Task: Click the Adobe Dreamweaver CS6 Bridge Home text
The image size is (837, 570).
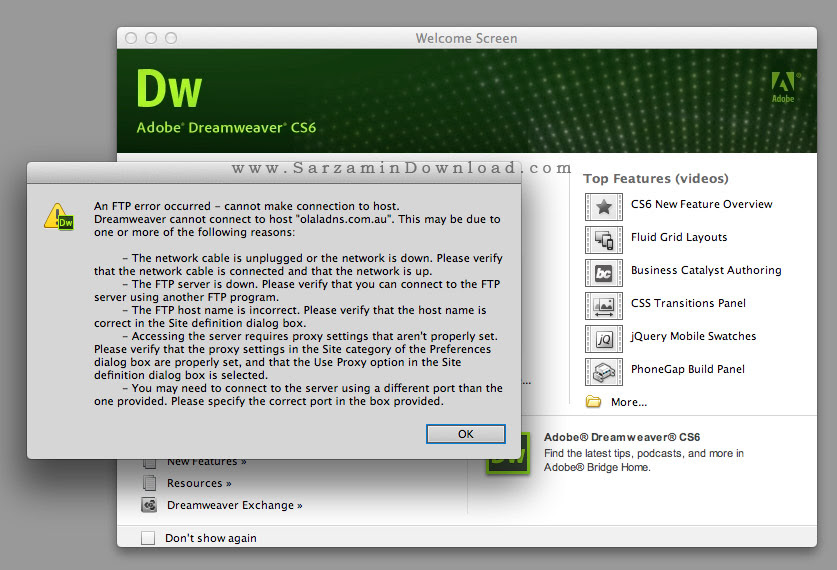Action: [x=643, y=452]
